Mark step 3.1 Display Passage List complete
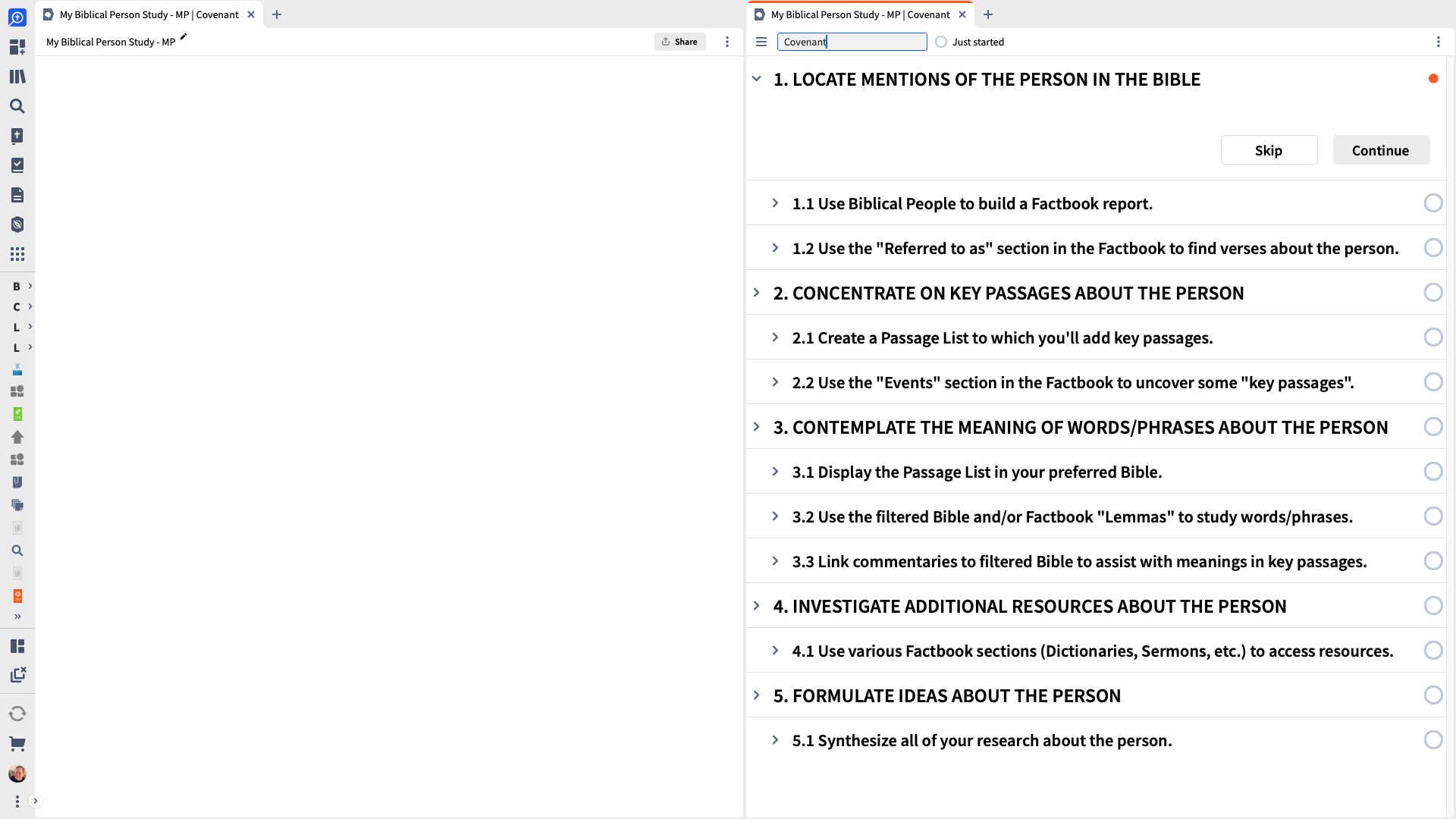The height and width of the screenshot is (819, 1456). click(x=1432, y=472)
